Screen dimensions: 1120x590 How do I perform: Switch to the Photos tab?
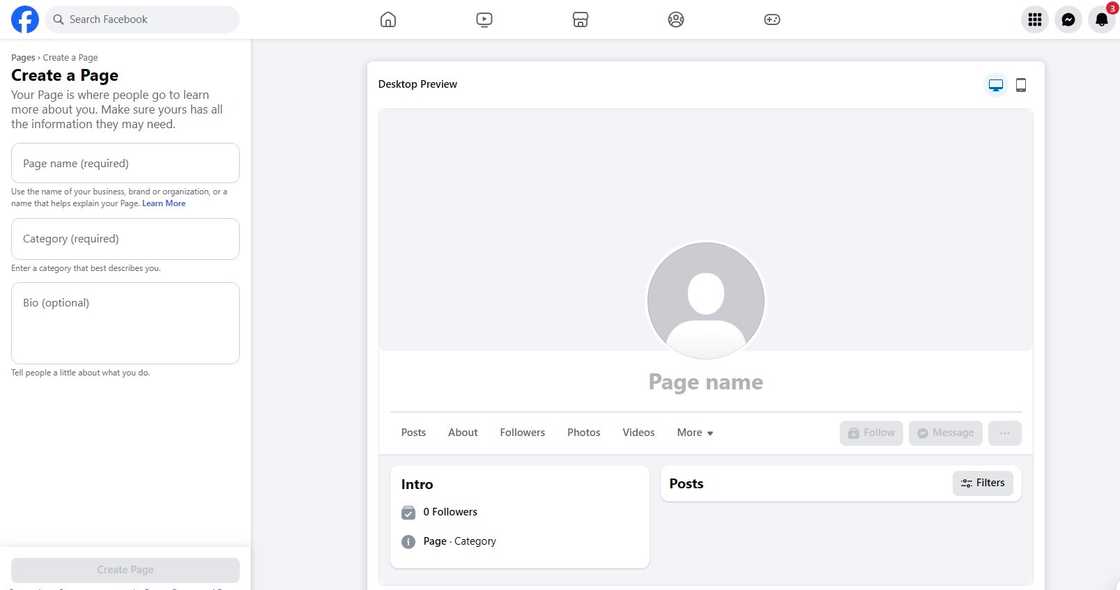(583, 432)
